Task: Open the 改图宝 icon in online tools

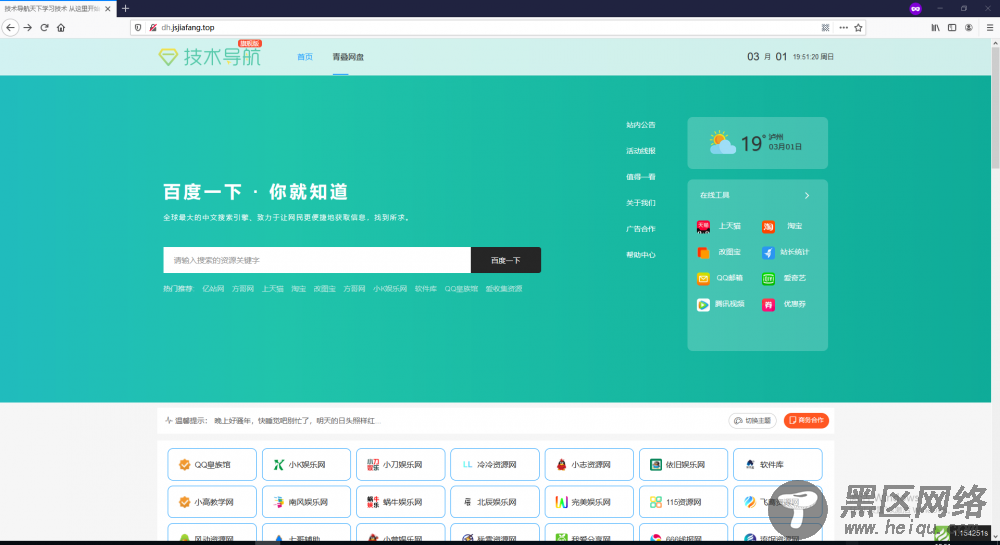Action: pos(703,252)
